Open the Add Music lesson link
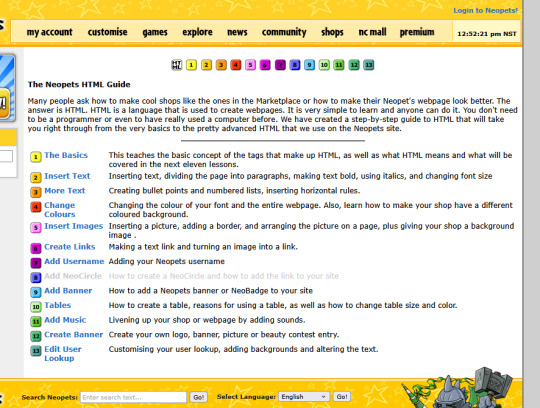 (65, 320)
